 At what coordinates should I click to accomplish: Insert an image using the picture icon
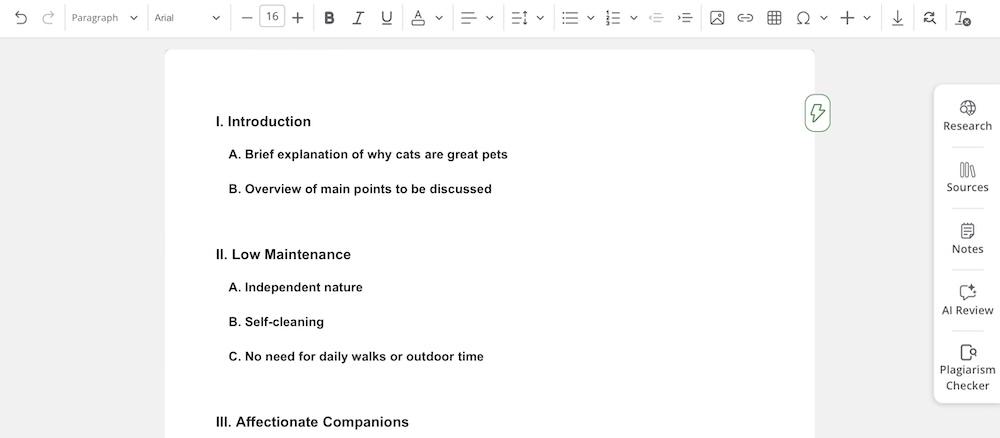point(717,18)
